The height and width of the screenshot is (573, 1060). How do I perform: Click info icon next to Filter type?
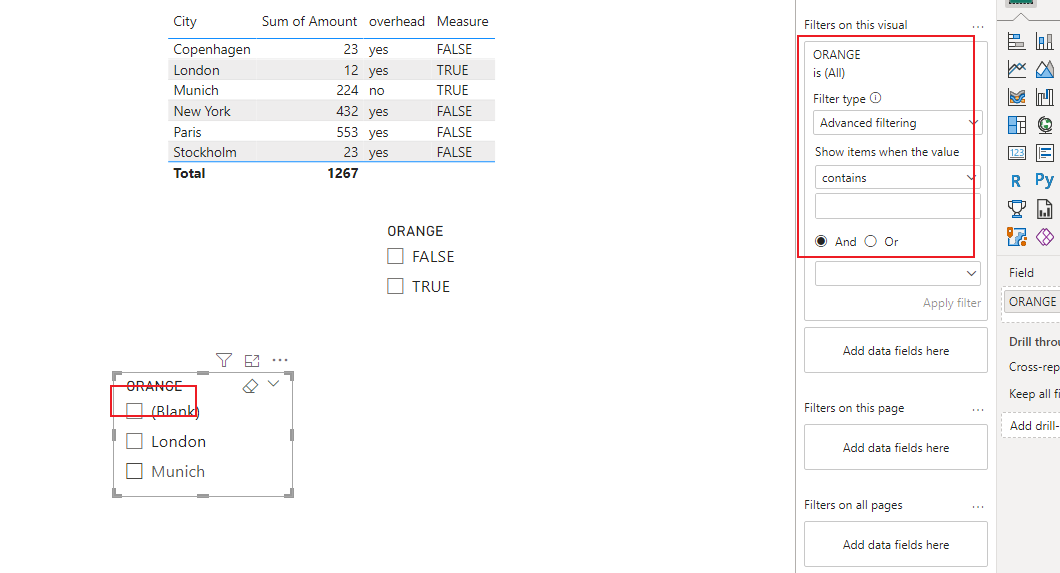pos(875,97)
